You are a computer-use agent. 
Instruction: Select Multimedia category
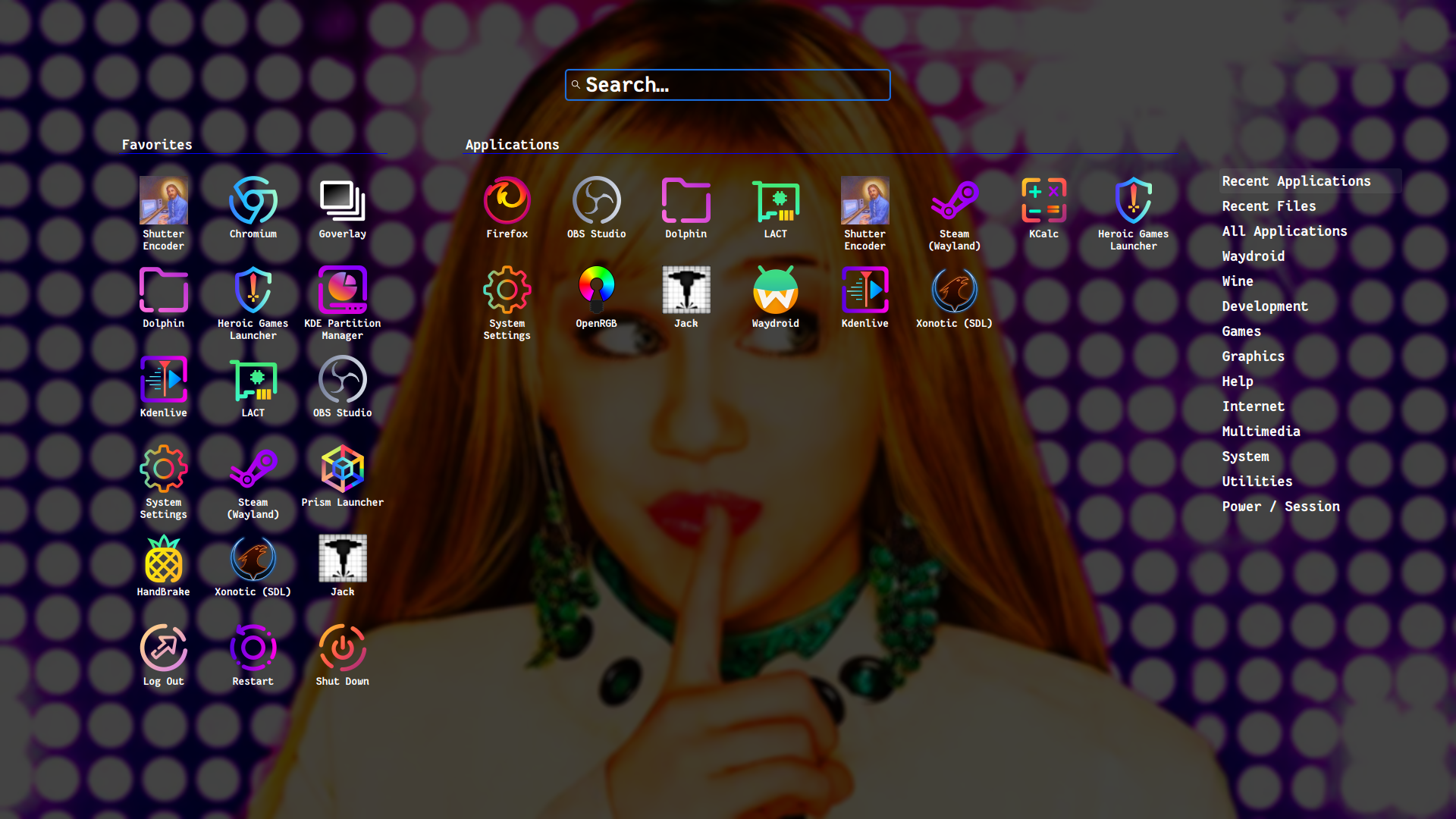coord(1260,431)
